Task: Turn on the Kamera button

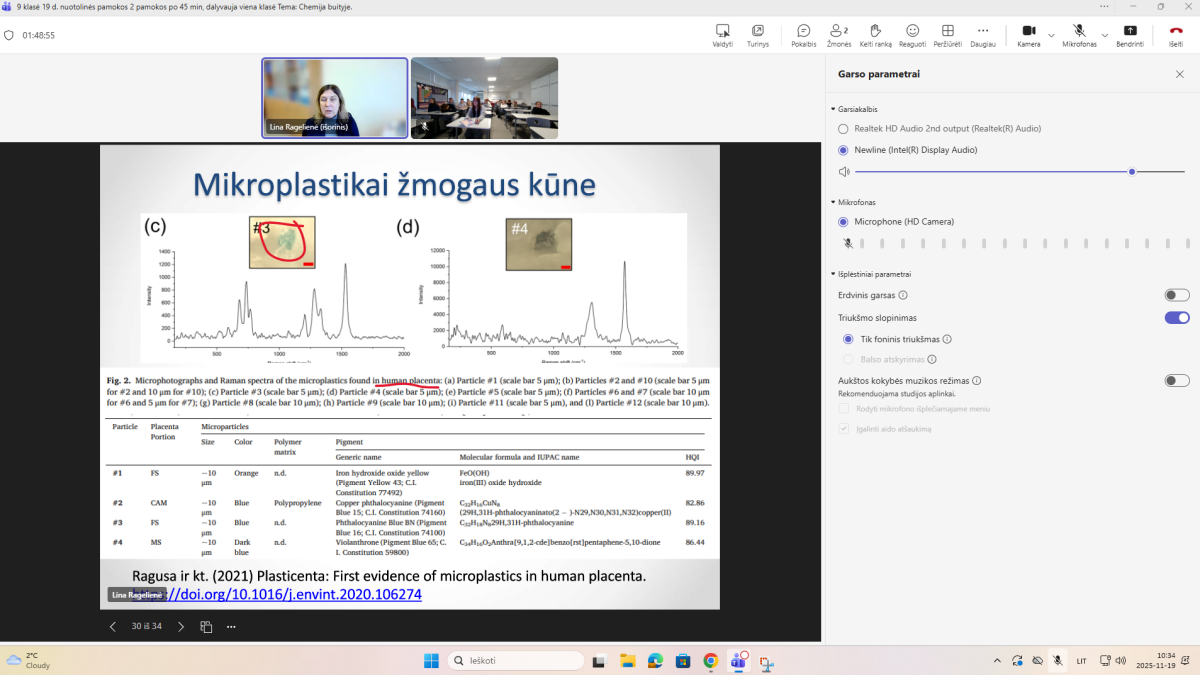Action: click(x=1028, y=31)
